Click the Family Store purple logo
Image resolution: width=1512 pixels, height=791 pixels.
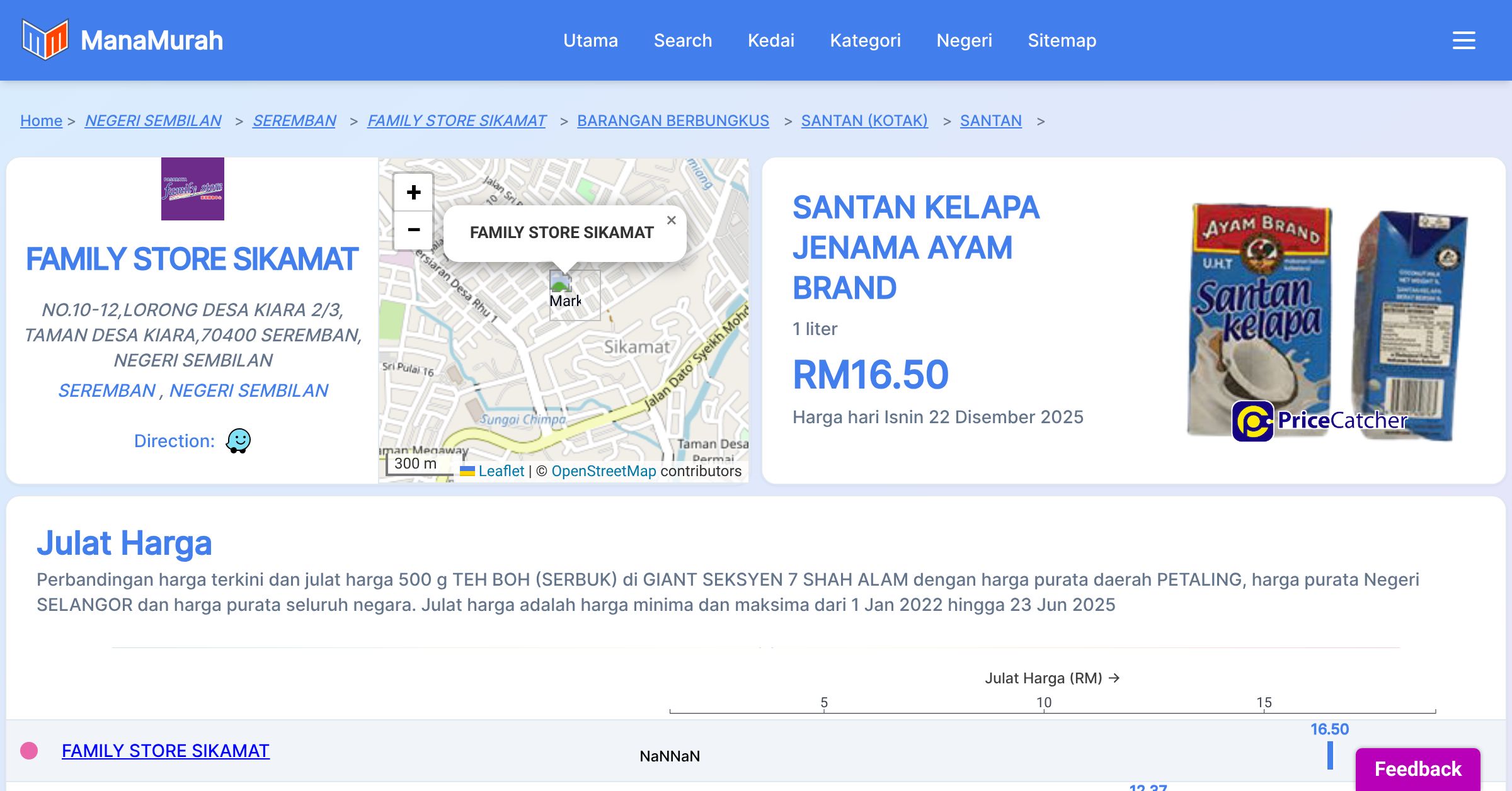(x=193, y=189)
